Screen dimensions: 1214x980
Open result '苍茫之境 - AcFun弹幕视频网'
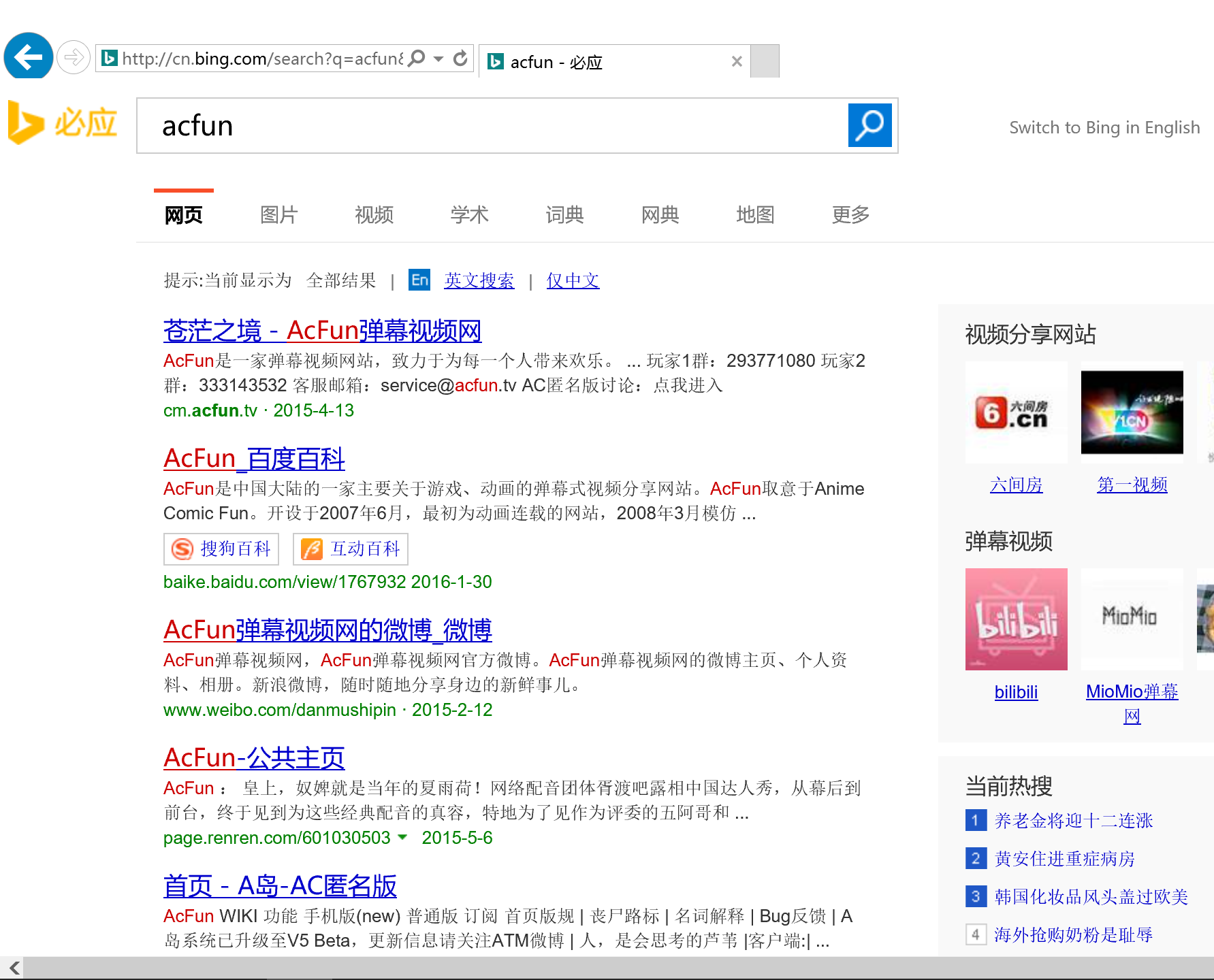coord(323,331)
